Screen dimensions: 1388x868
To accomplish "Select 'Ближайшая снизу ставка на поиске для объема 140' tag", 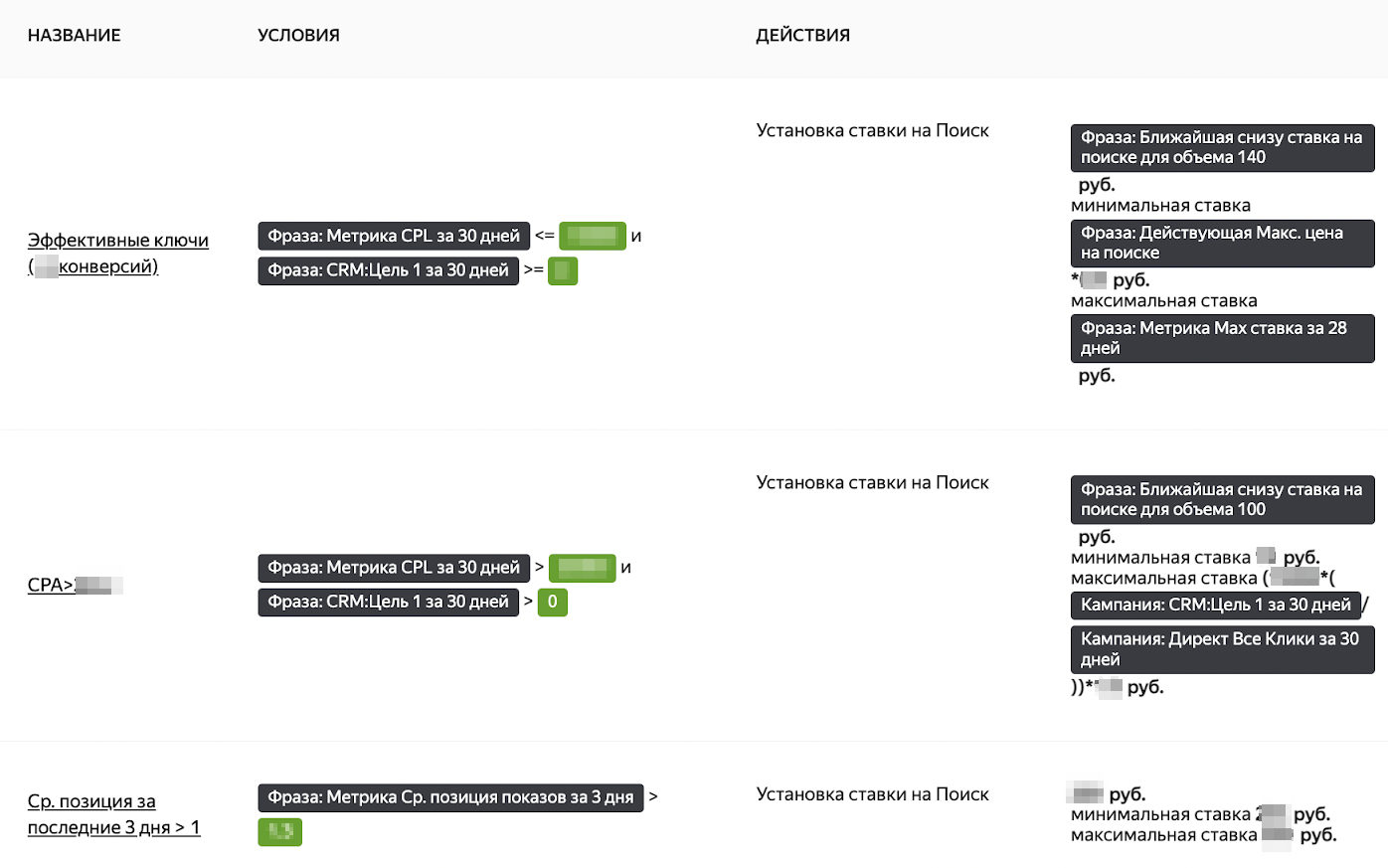I will click(1223, 148).
